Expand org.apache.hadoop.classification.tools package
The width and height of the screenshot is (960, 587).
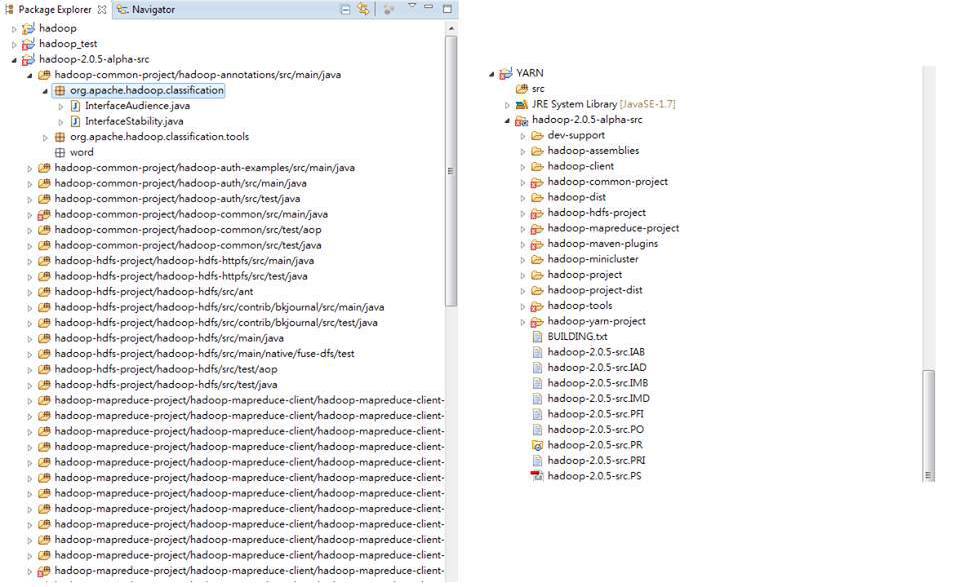point(45,137)
